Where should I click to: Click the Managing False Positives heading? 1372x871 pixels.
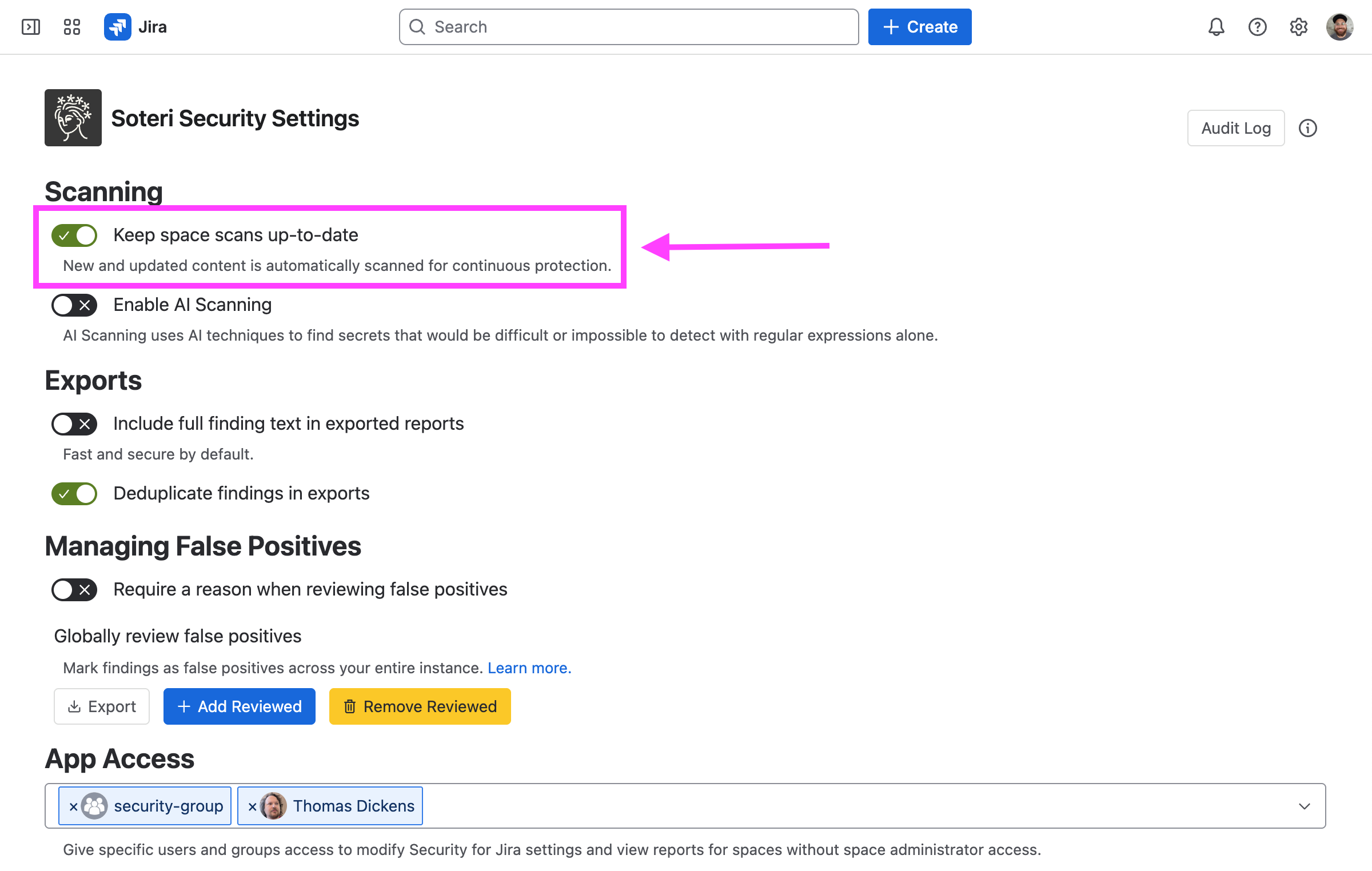click(203, 546)
